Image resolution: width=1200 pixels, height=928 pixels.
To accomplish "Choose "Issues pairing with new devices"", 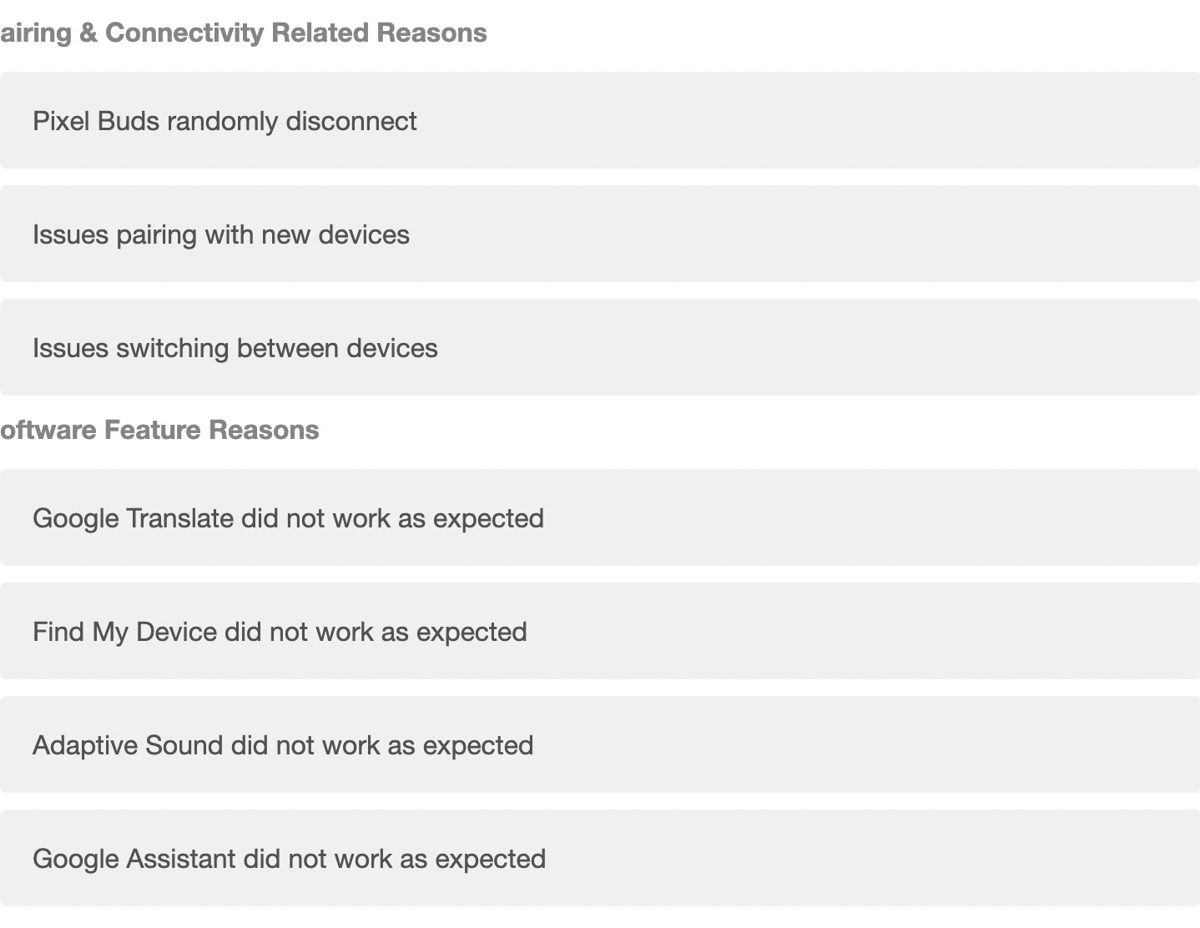I will click(x=221, y=235).
